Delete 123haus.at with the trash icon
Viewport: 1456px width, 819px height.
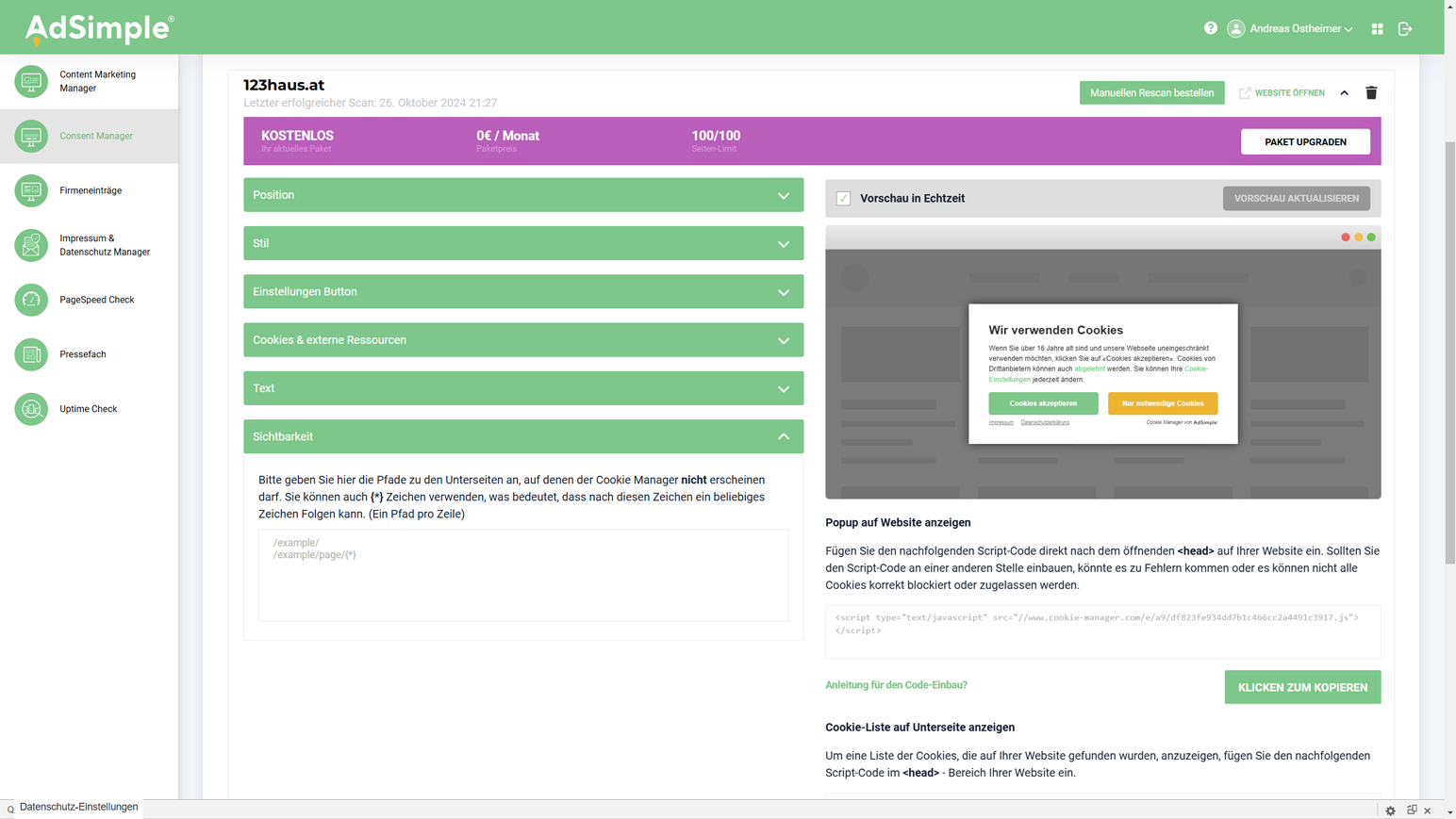1371,92
